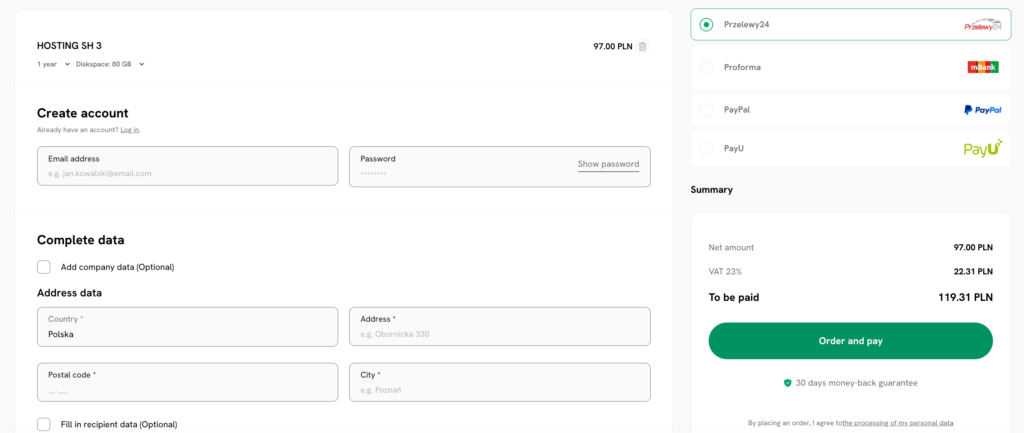Click the VAT 23% amount 22.31 PLN
1024x433 pixels.
coord(973,271)
